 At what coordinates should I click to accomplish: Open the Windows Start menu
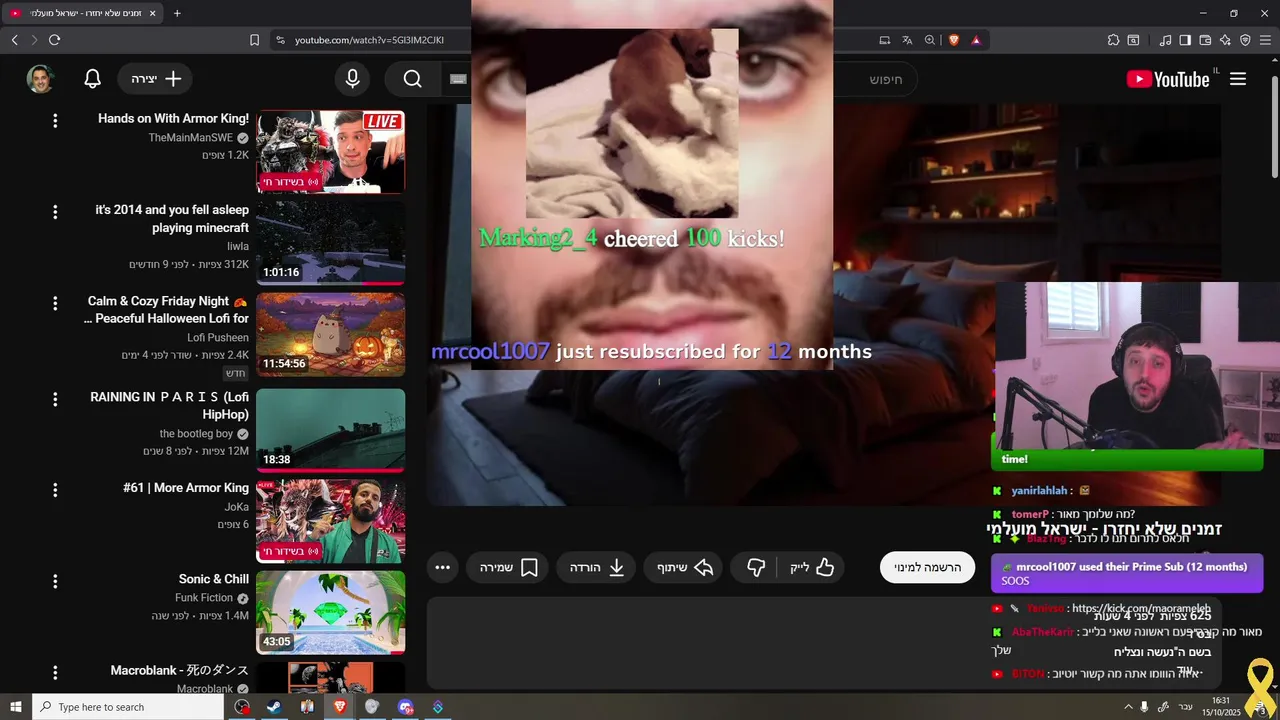[16, 707]
